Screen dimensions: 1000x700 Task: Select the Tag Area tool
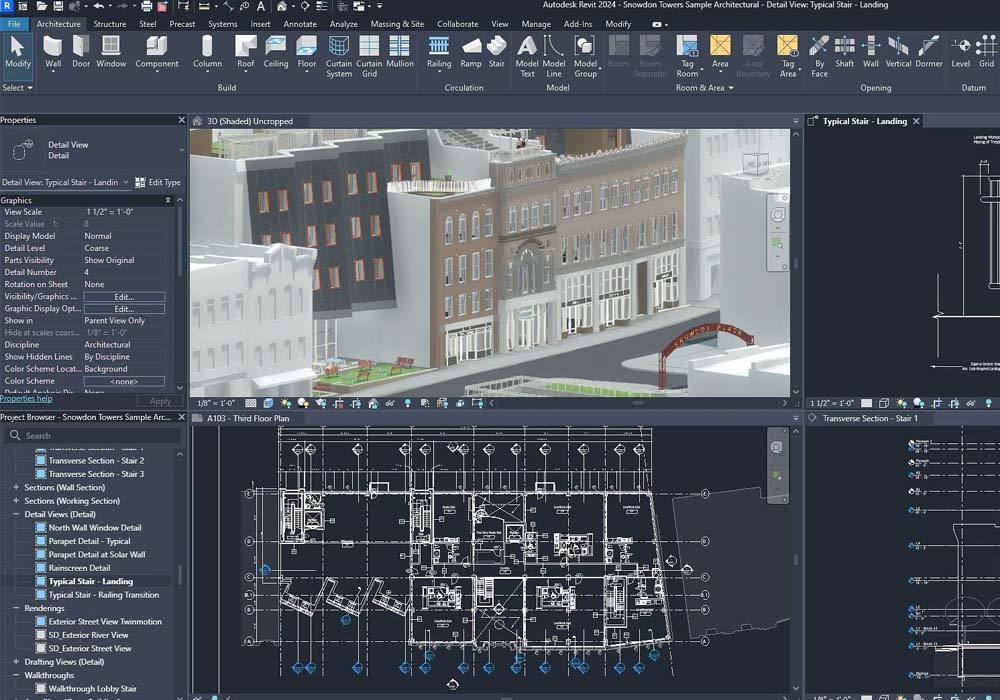pos(788,56)
